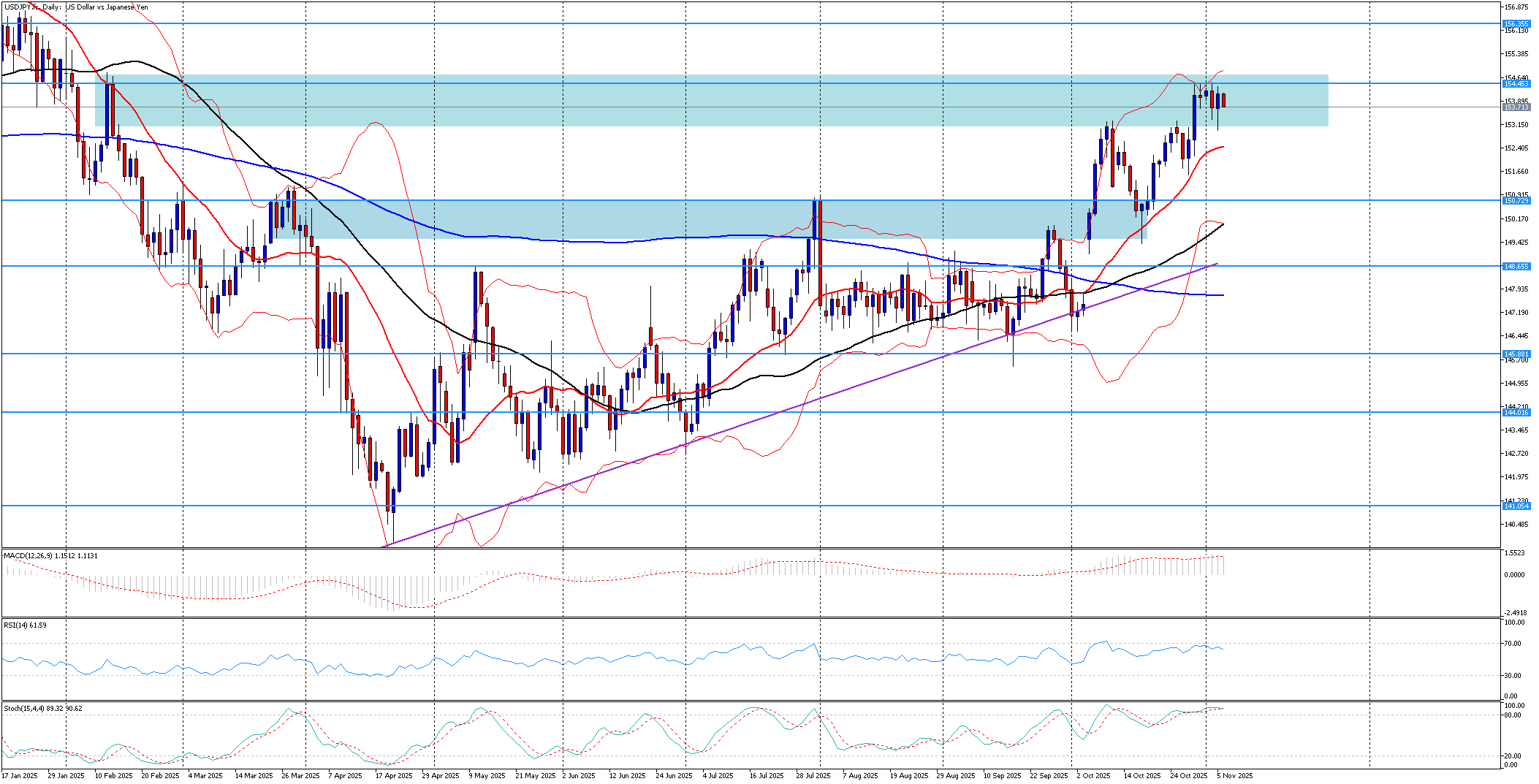Click the 14 Oct 2025 date label
The image size is (1539, 784).
1142,776
